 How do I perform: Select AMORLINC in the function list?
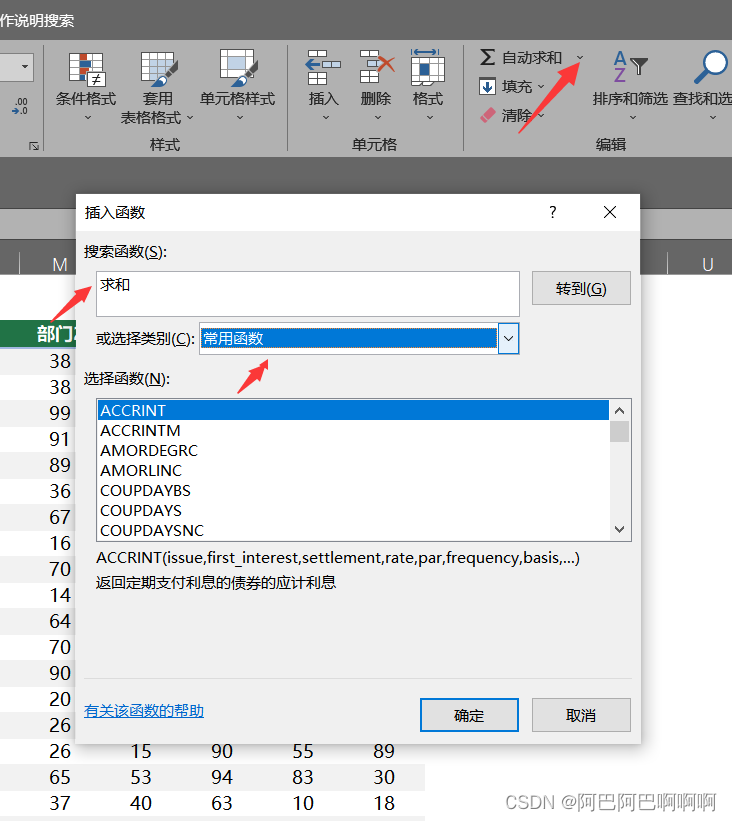click(353, 470)
